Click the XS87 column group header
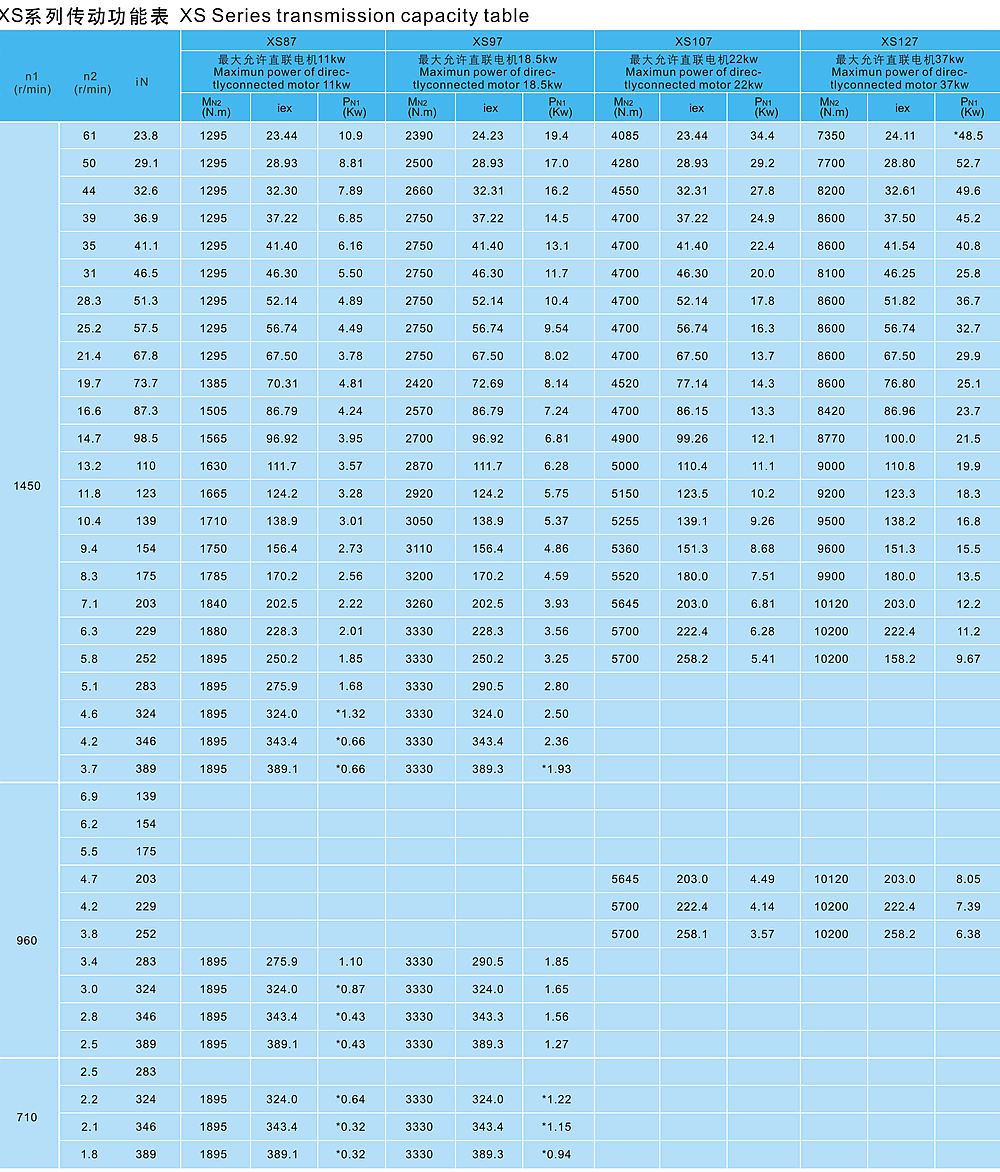The width and height of the screenshot is (1000, 1172). [282, 41]
